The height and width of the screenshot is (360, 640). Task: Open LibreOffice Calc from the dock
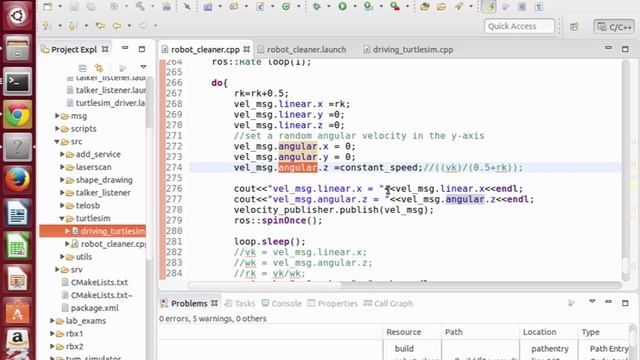coord(17,245)
